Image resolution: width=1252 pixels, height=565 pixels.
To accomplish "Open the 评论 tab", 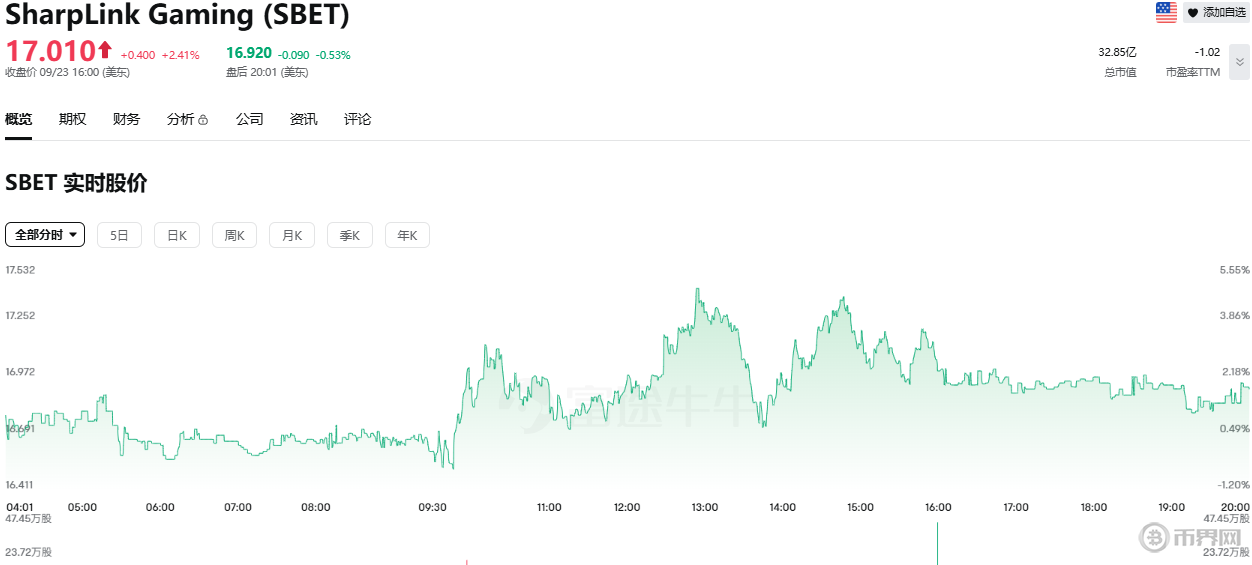I will [357, 119].
